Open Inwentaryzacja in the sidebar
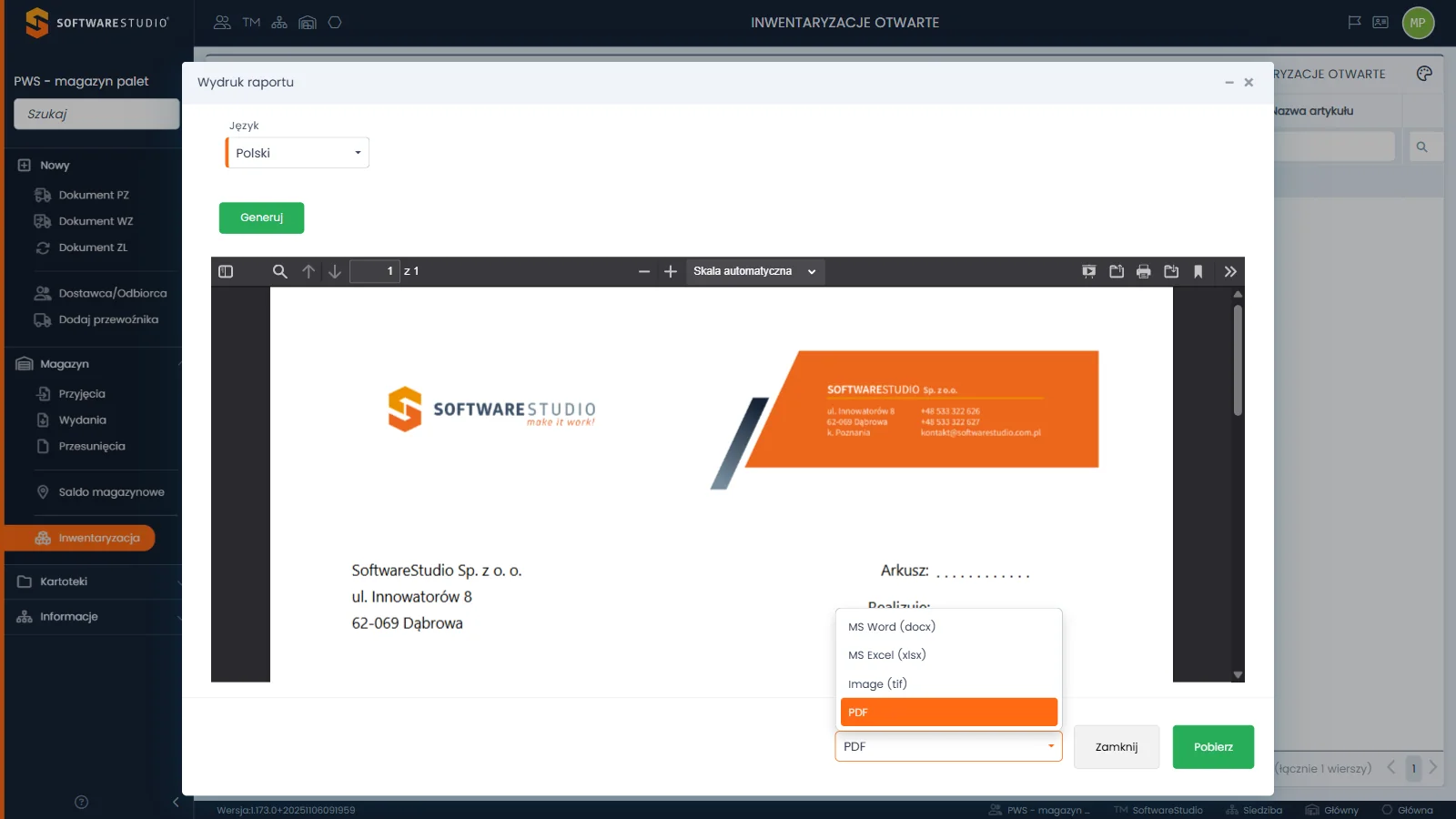The image size is (1456, 819). point(80,538)
